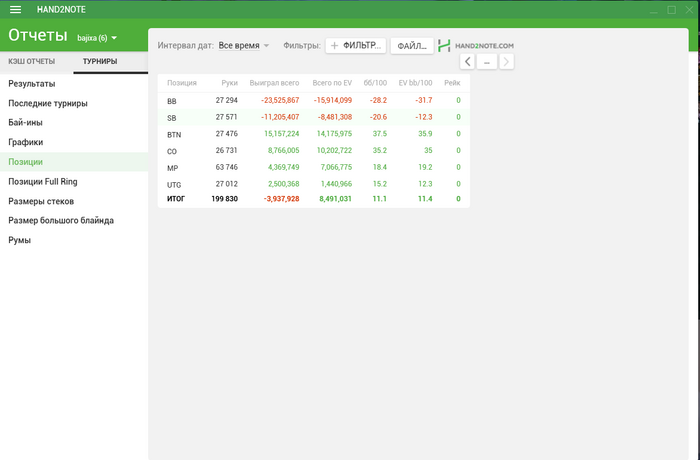Click the Отчеты page title
700x460 pixels.
(38, 35)
